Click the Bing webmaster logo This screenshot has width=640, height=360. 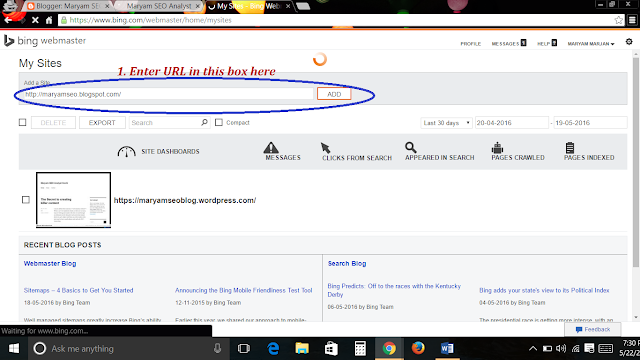45,41
